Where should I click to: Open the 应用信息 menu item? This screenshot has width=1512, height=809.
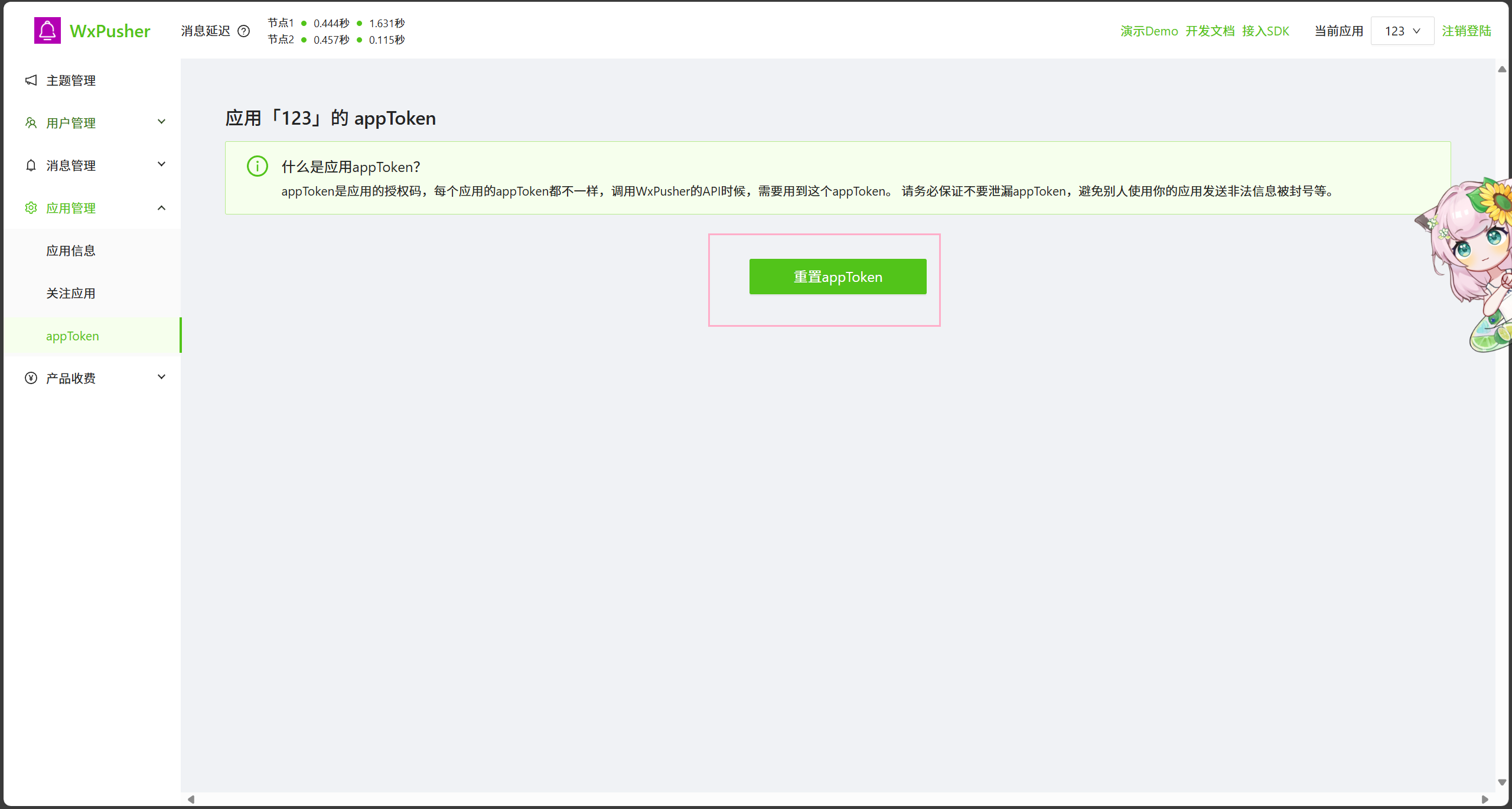click(71, 251)
